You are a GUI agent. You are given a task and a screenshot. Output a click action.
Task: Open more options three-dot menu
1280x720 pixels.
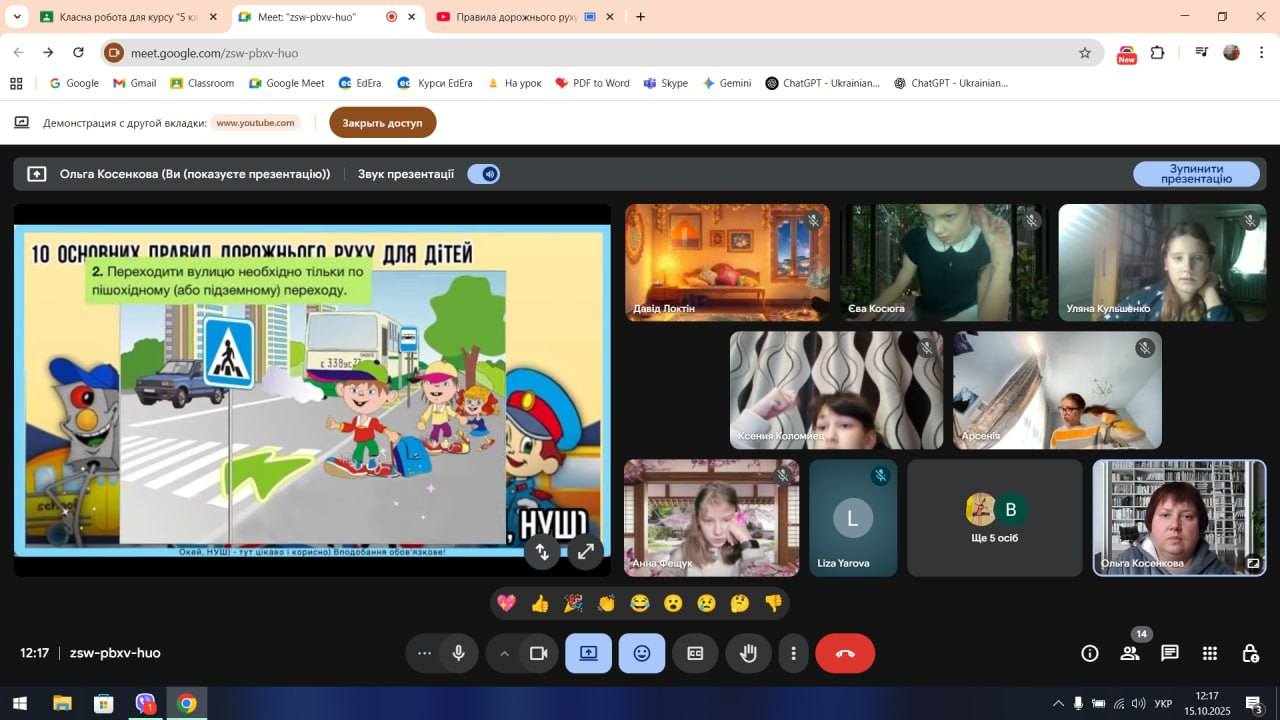click(793, 654)
